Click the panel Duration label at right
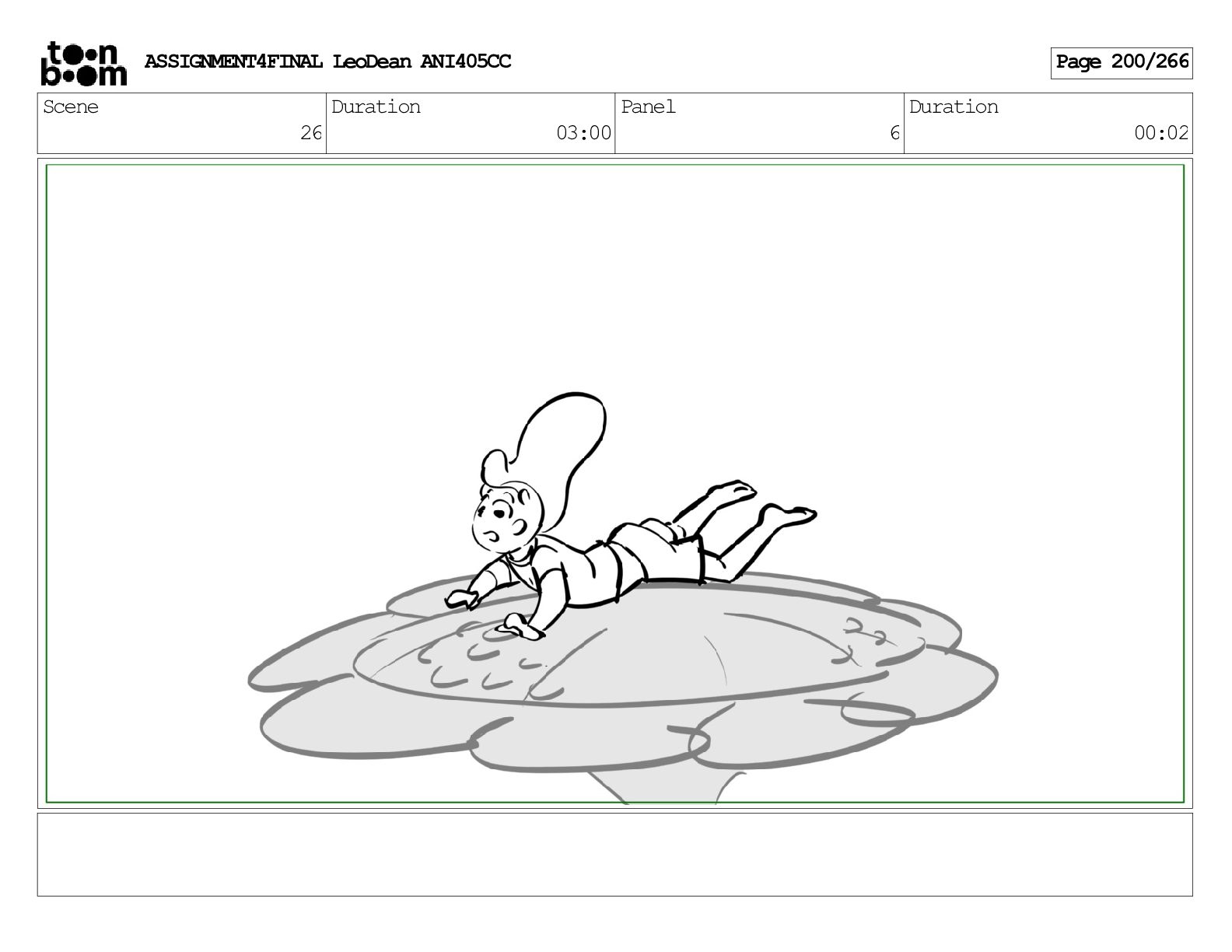Screen dimensions: 1232x952 tap(954, 107)
